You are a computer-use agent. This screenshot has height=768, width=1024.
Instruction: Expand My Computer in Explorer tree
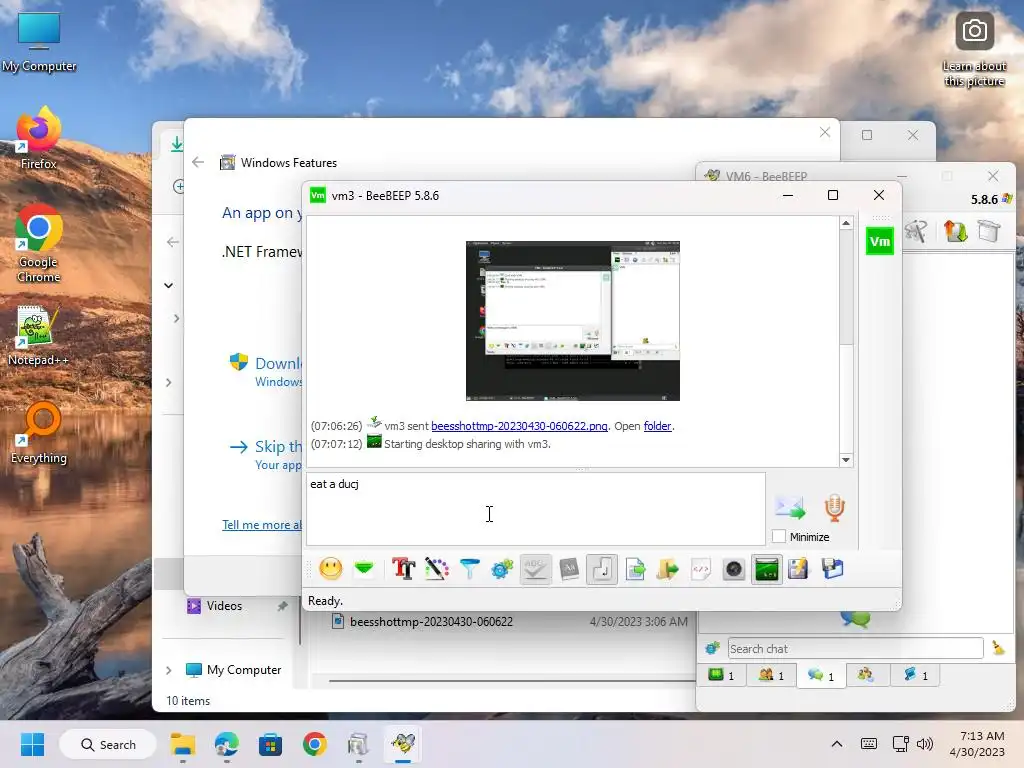click(168, 670)
